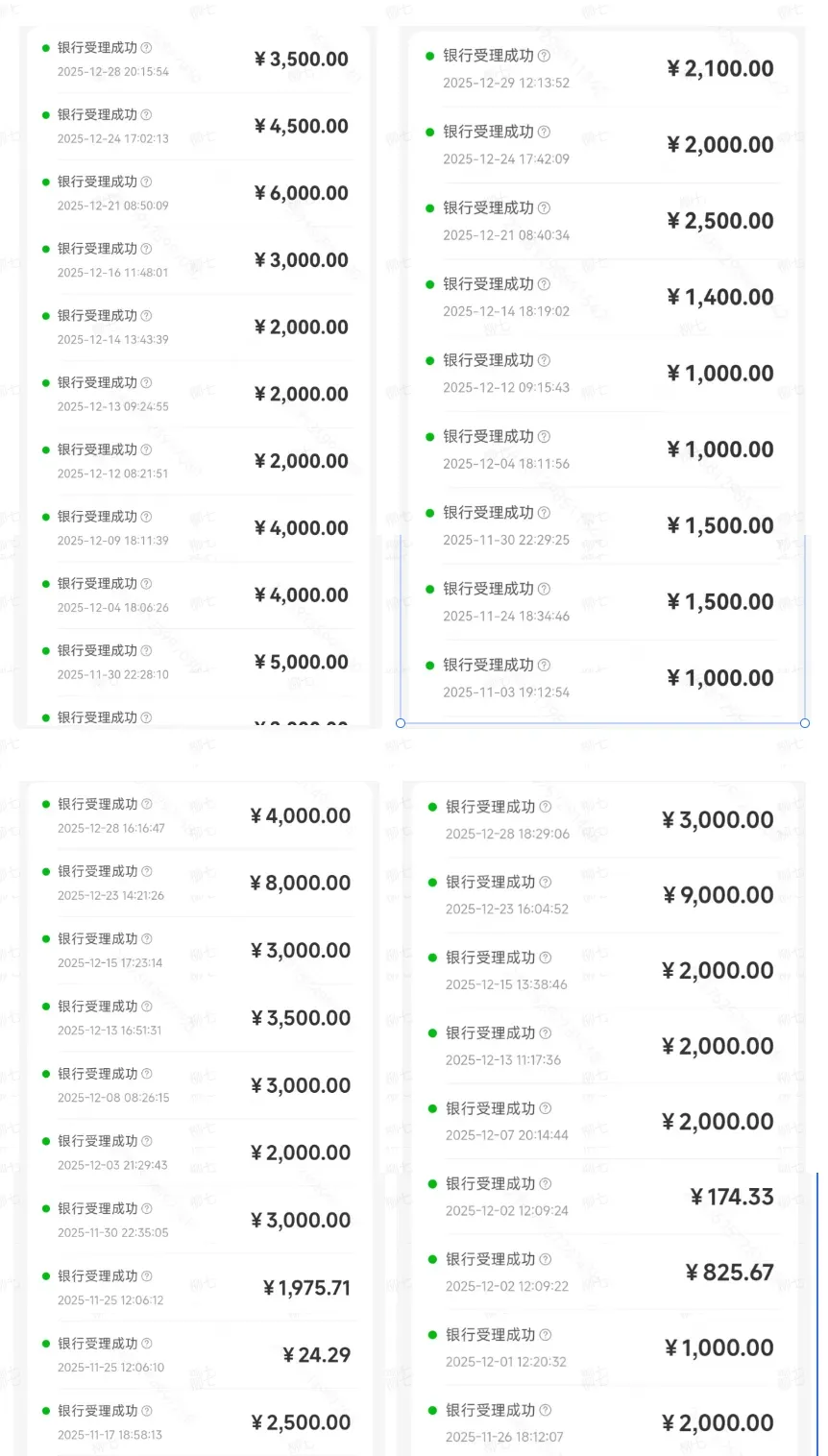Open help icon for the ¥4,500.00 transaction

coord(146,114)
